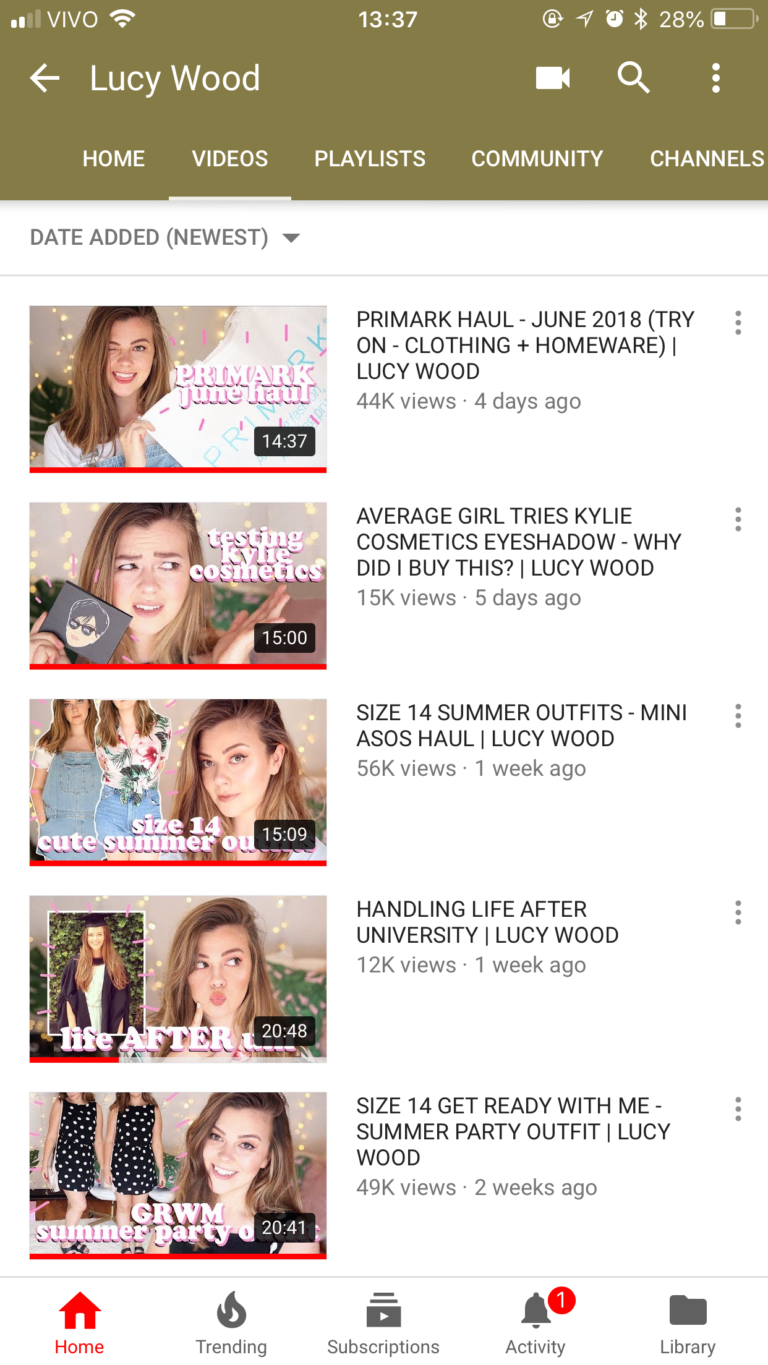Viewport: 768px width, 1365px height.
Task: Tap the Home icon in bottom bar
Action: point(79,1324)
